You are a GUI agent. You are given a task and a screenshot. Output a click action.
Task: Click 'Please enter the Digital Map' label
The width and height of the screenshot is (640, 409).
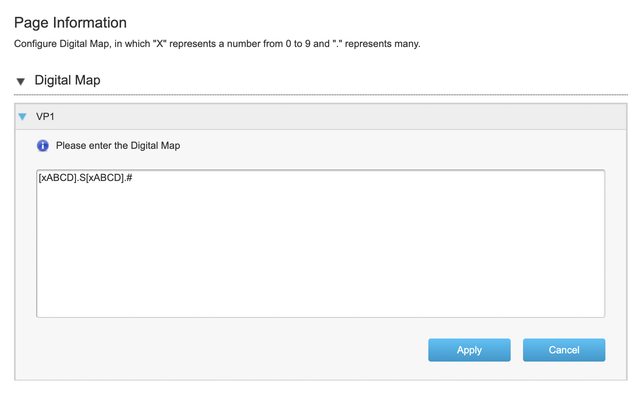(x=118, y=146)
